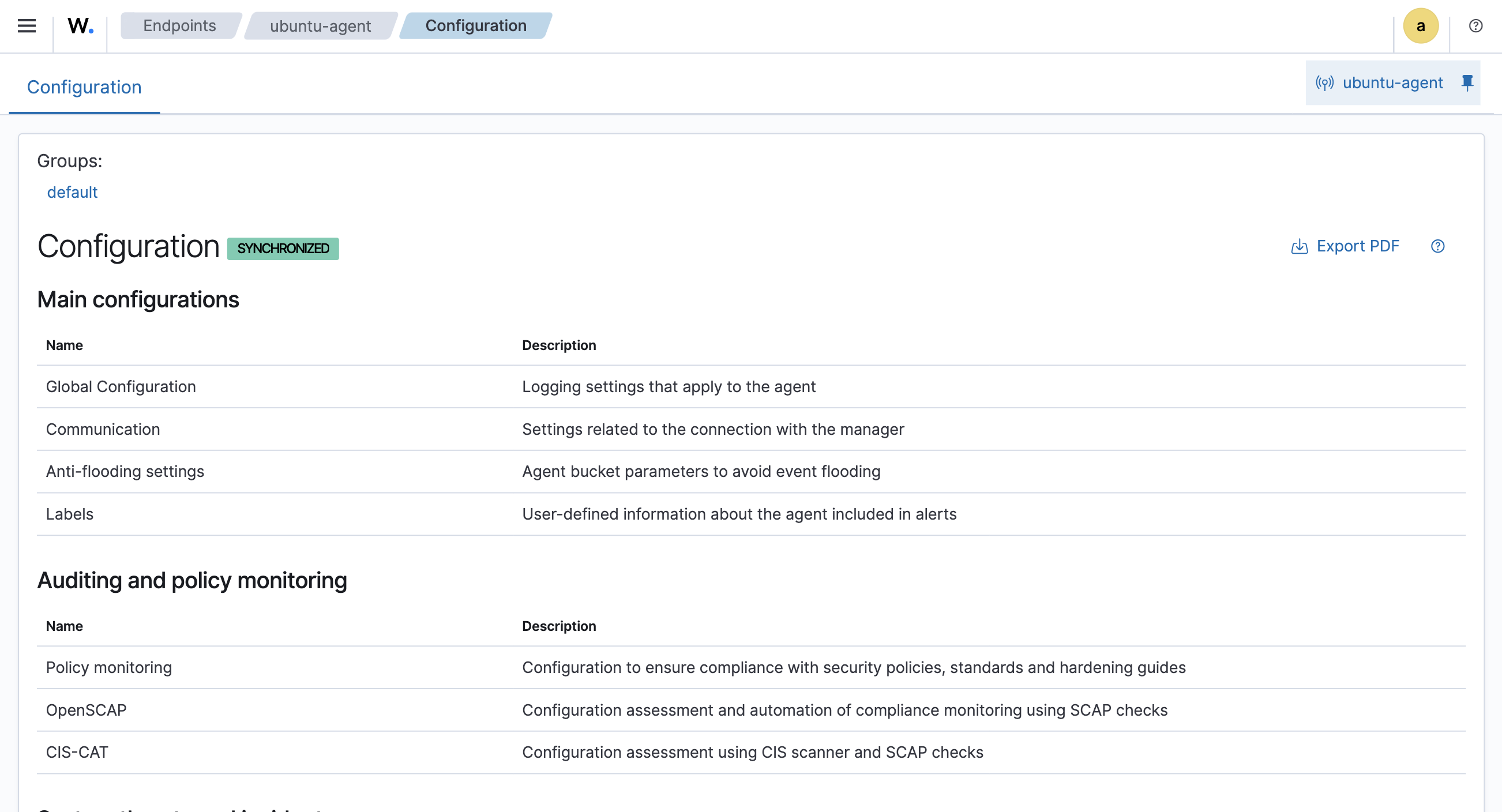Screen dimensions: 1502x812
Task: Open the hamburger navigation menu
Action: pyautogui.click(x=27, y=25)
